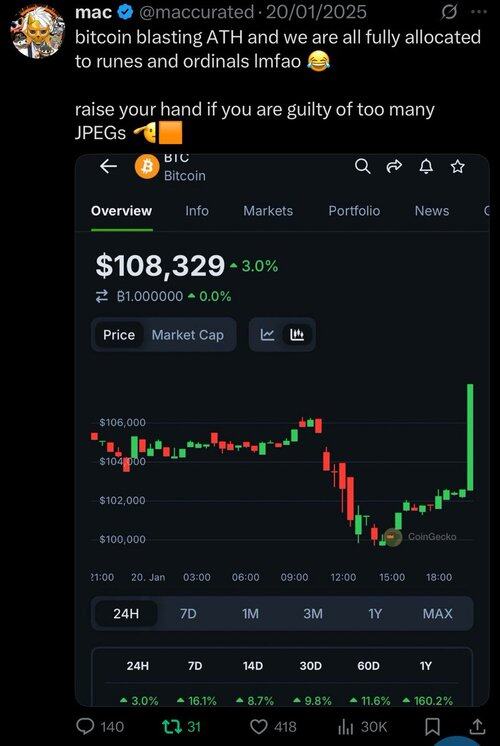Choose the 7D time range button

188,613
